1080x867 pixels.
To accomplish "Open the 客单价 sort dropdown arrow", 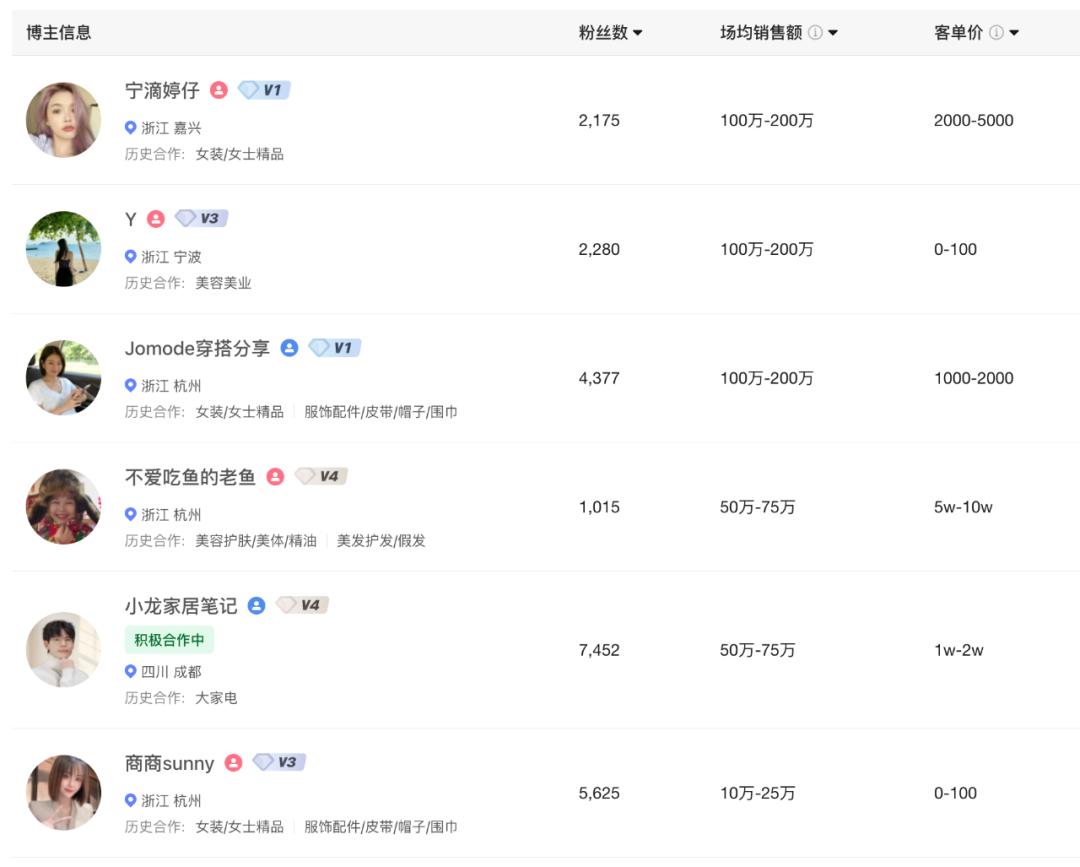I will [x=1013, y=32].
